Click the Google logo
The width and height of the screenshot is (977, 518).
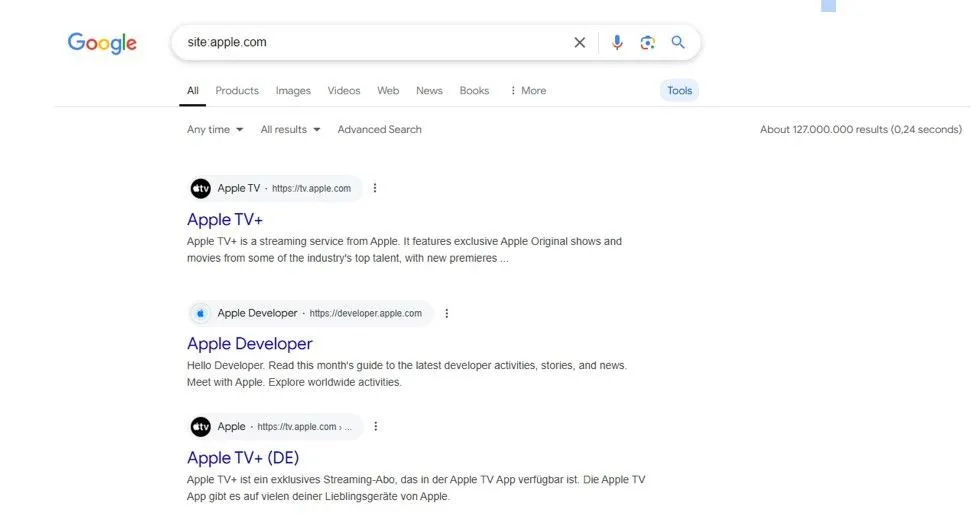[102, 43]
